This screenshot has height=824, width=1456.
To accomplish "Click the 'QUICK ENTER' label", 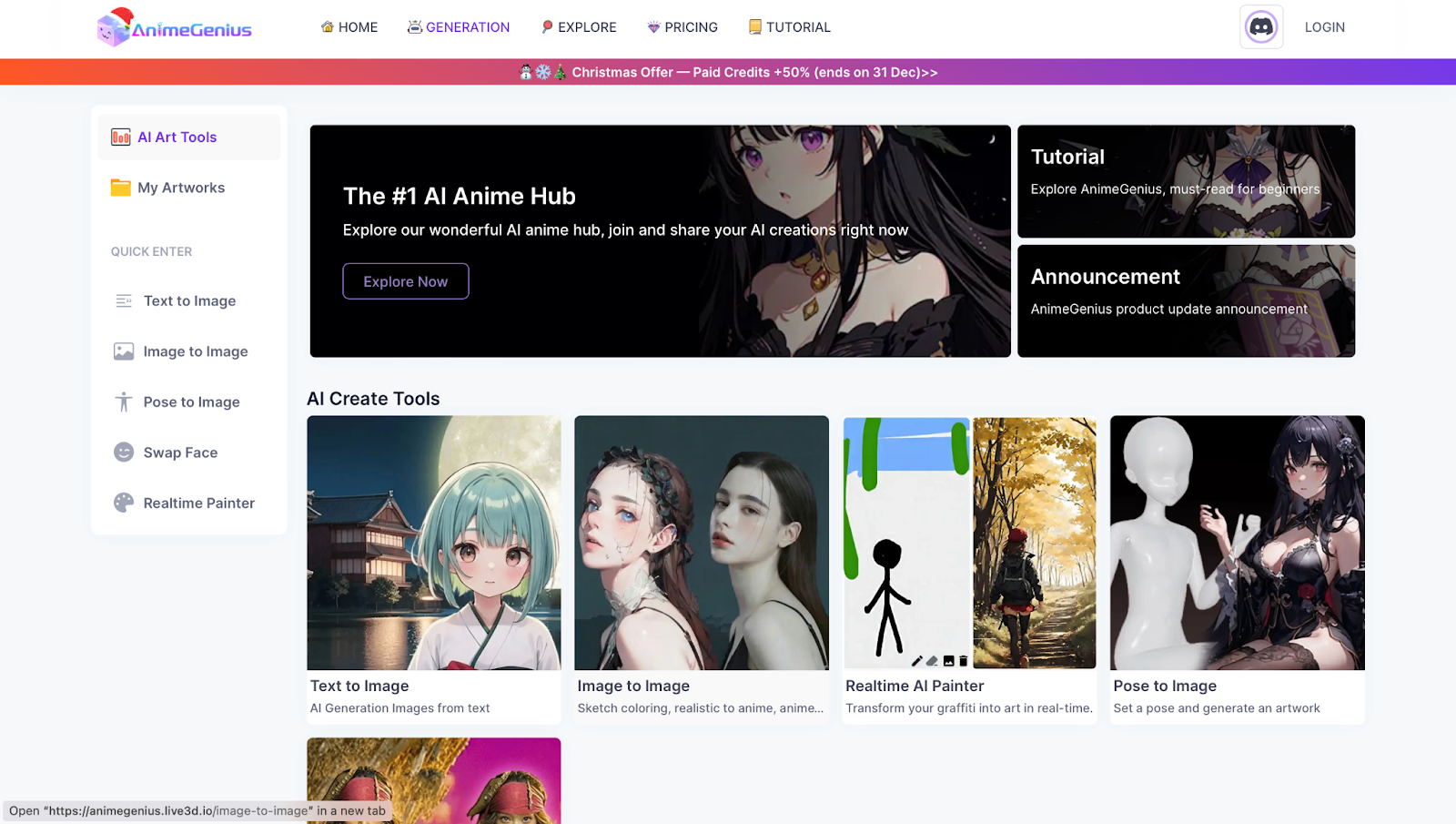I will pyautogui.click(x=152, y=252).
